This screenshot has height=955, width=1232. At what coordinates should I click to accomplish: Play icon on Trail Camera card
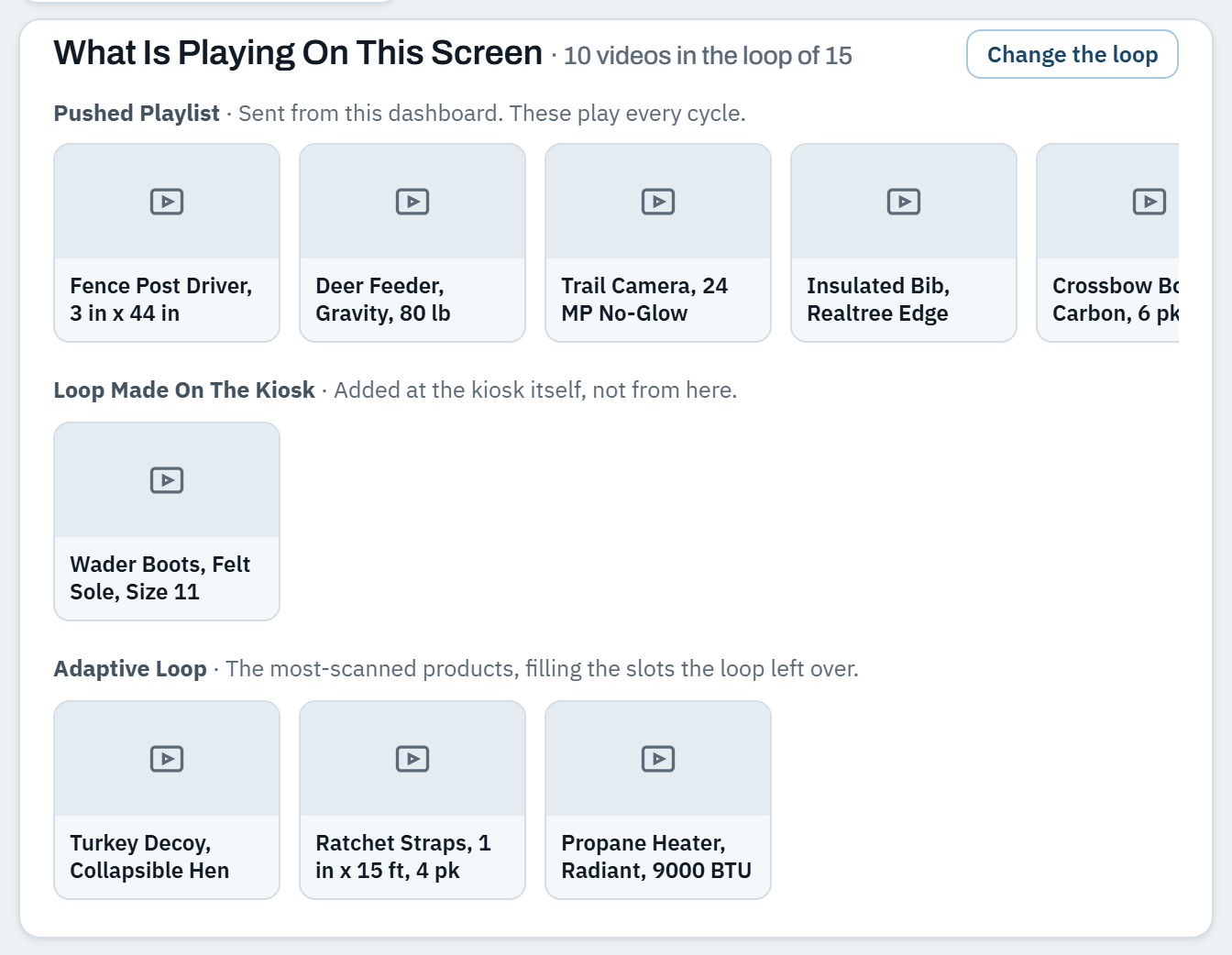click(x=658, y=202)
